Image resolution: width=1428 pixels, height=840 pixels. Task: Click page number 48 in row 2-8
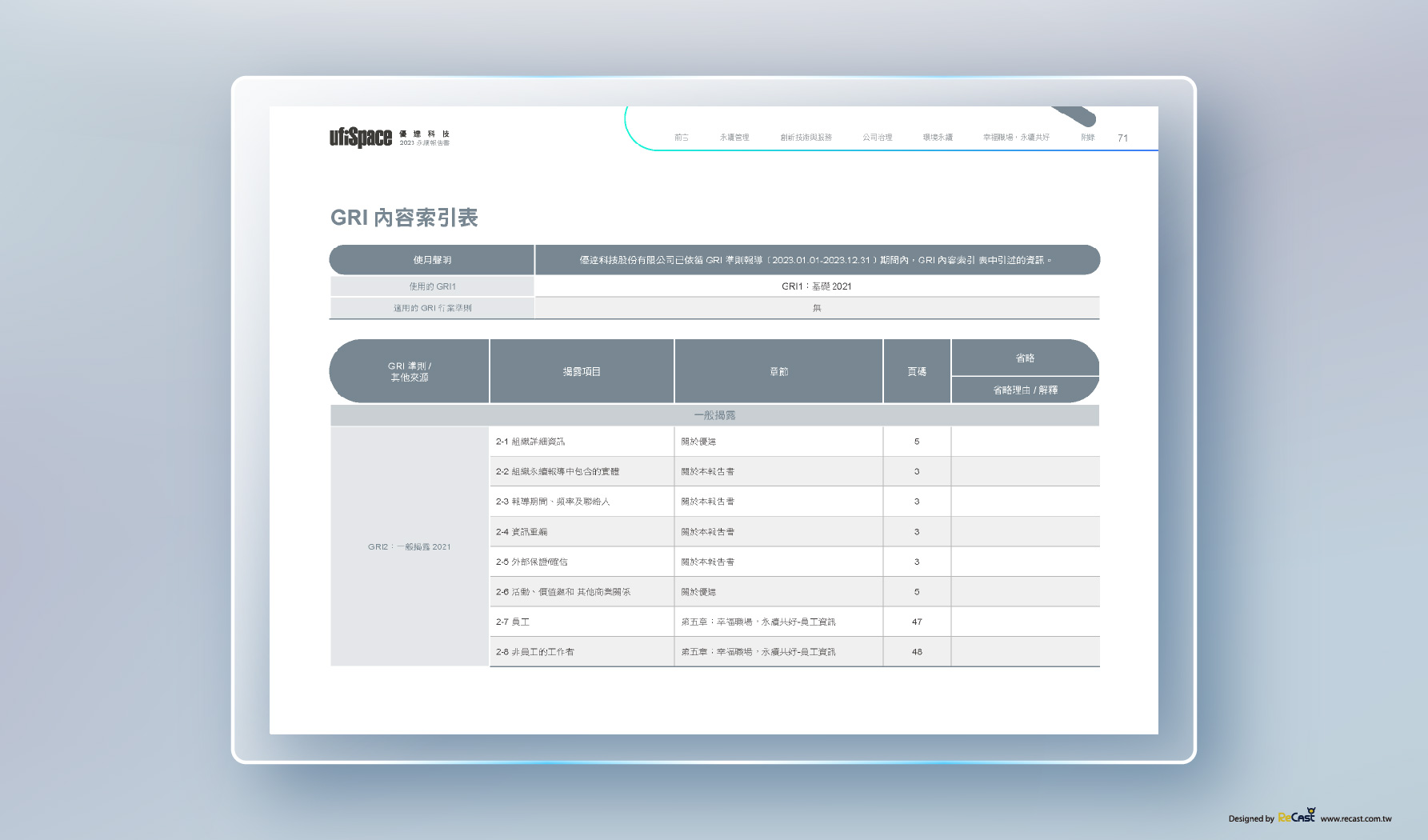(x=917, y=652)
